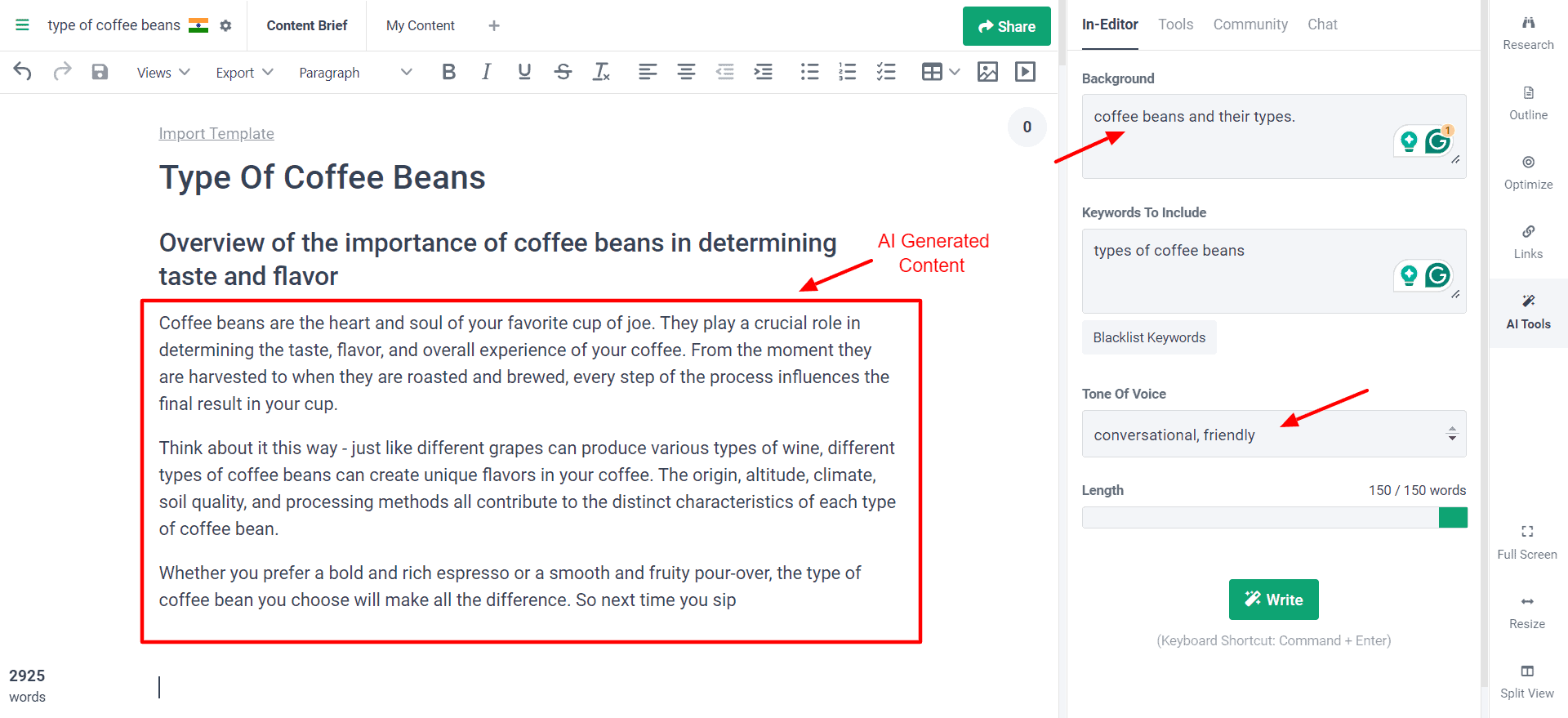Insert a video using the media icon

1025,72
